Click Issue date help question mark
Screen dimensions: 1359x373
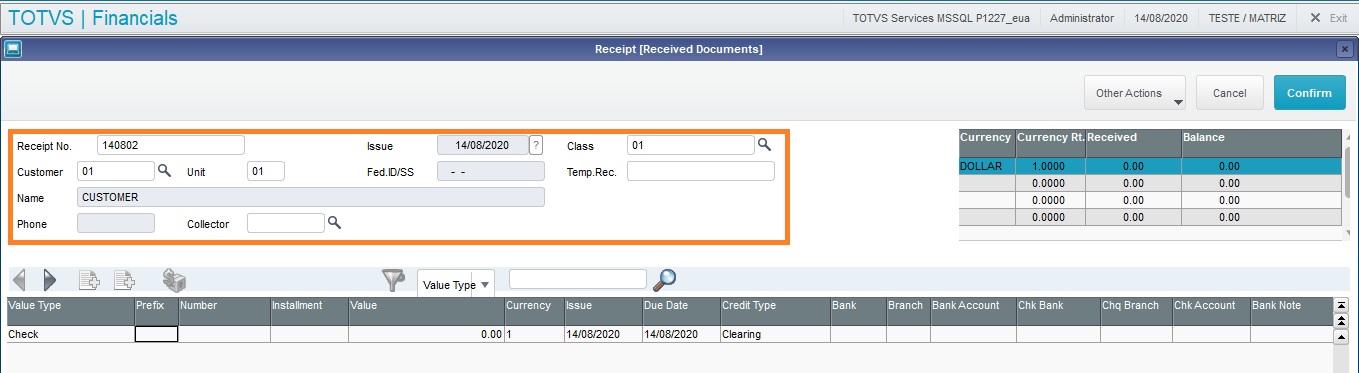[x=536, y=145]
